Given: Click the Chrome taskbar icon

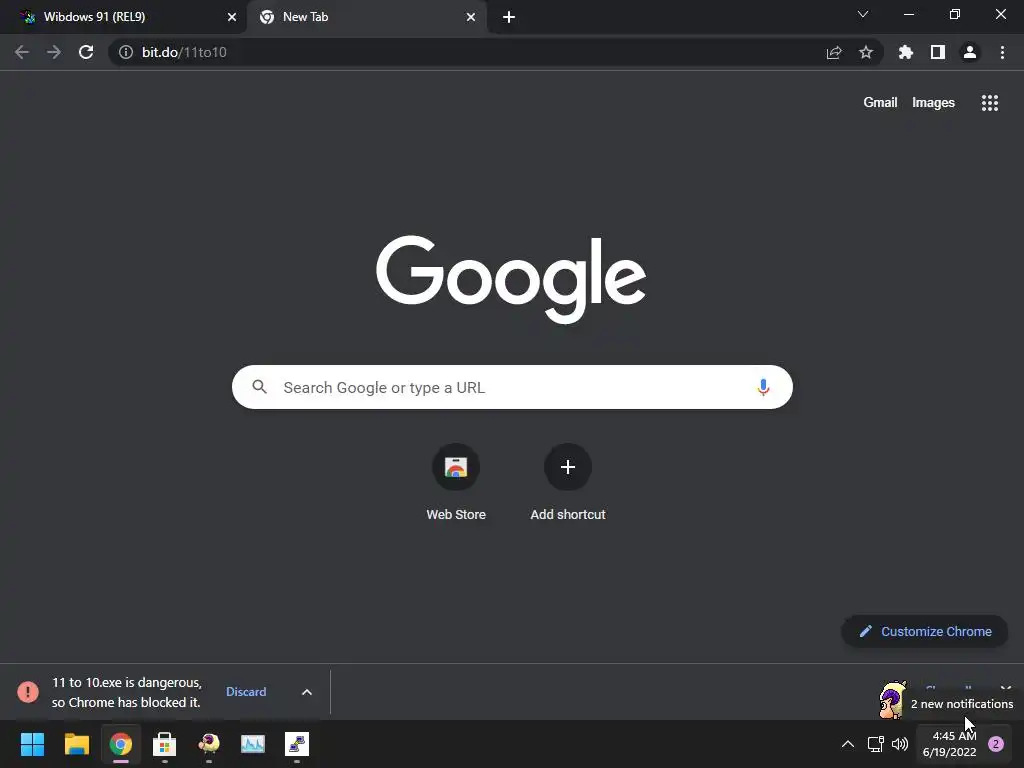Looking at the screenshot, I should pyautogui.click(x=121, y=744).
